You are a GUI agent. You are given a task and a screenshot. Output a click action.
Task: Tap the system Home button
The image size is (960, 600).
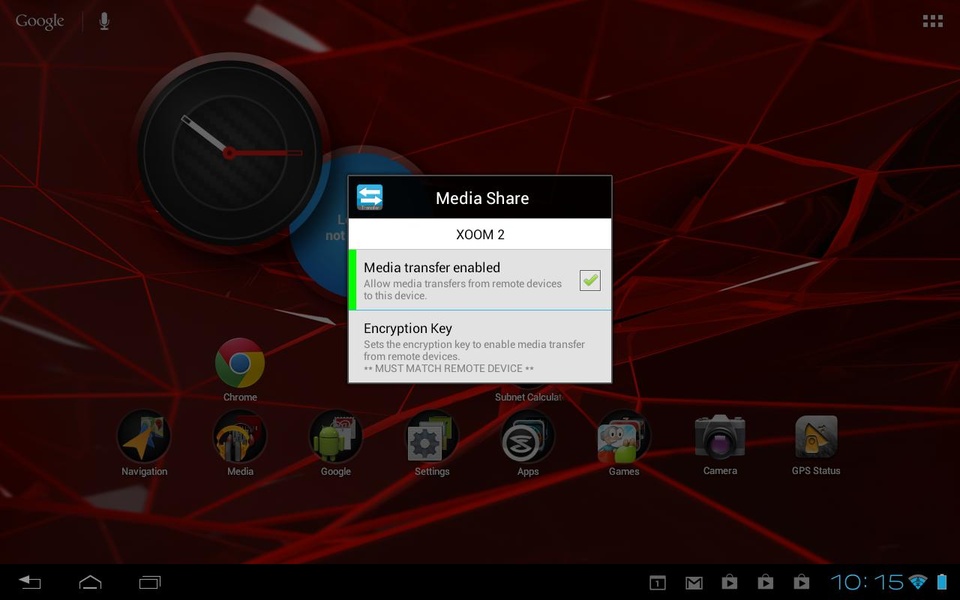(90, 582)
